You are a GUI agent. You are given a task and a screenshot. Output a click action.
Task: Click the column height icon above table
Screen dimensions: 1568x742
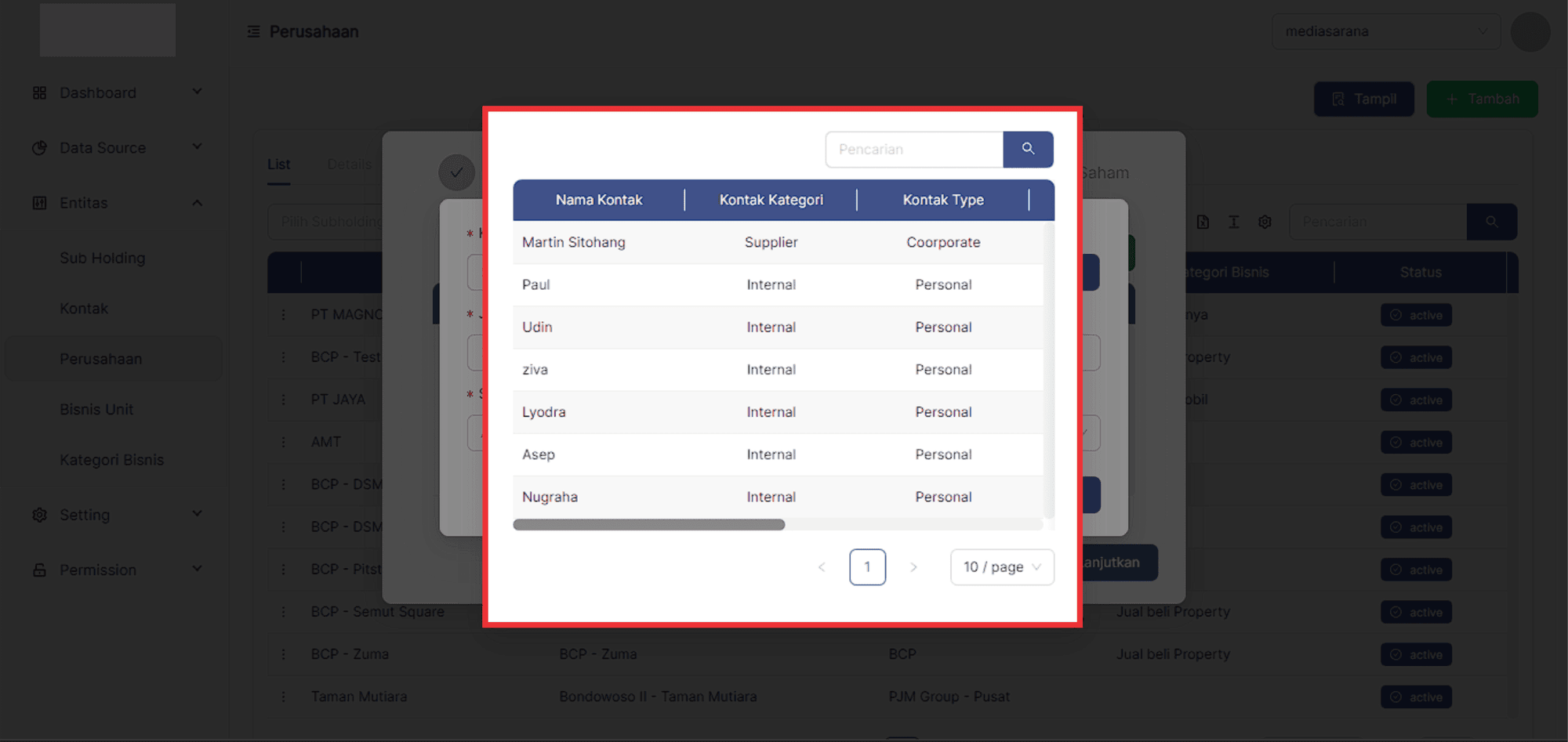1233,223
